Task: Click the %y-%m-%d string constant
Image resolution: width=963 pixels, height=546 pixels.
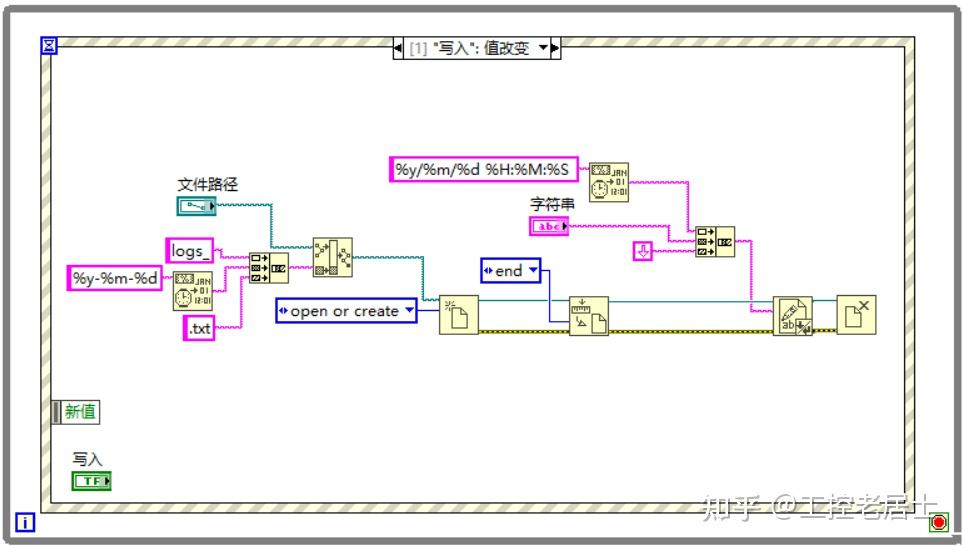Action: tap(115, 278)
